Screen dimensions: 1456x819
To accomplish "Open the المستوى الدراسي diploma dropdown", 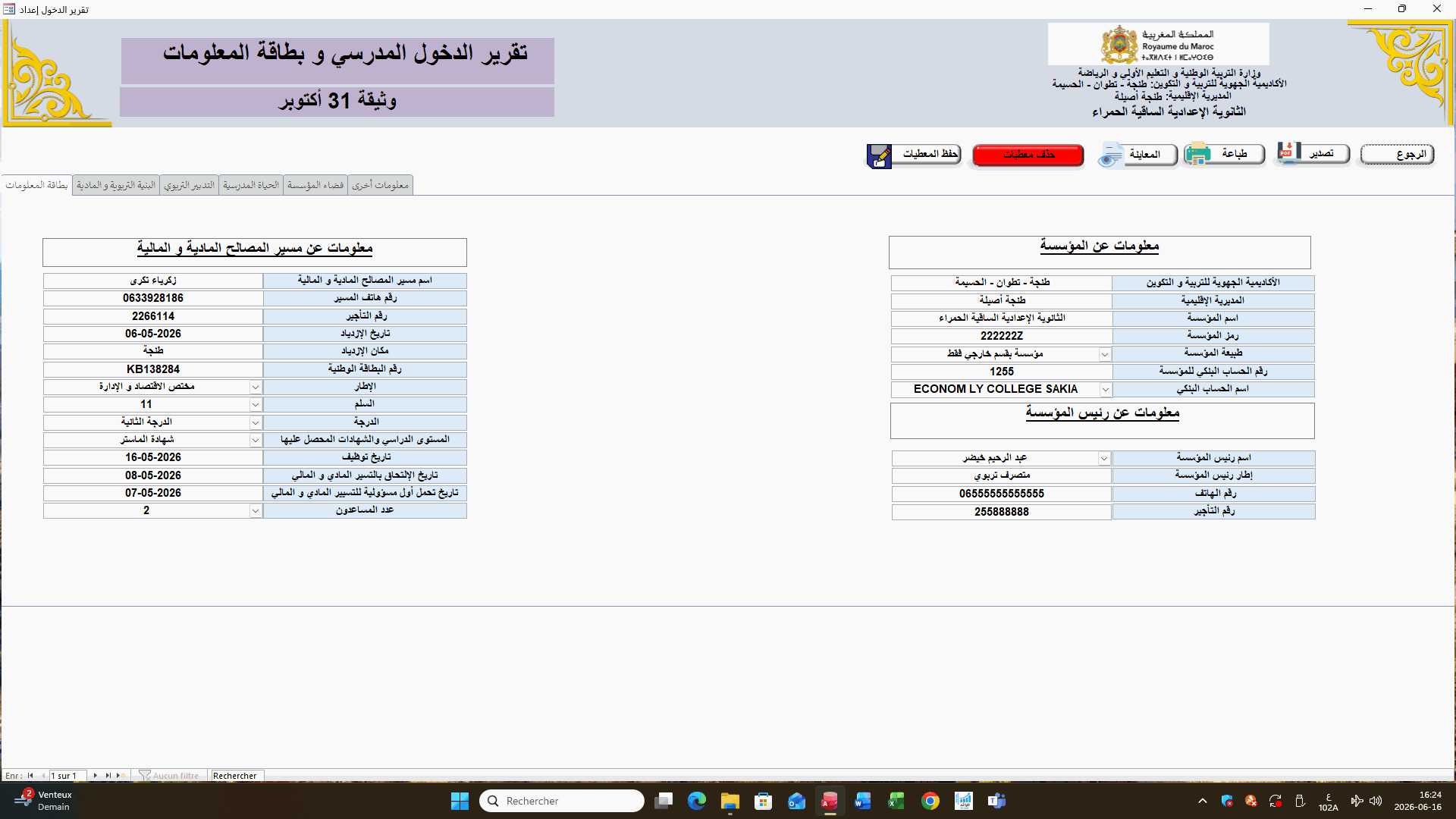I will point(256,441).
